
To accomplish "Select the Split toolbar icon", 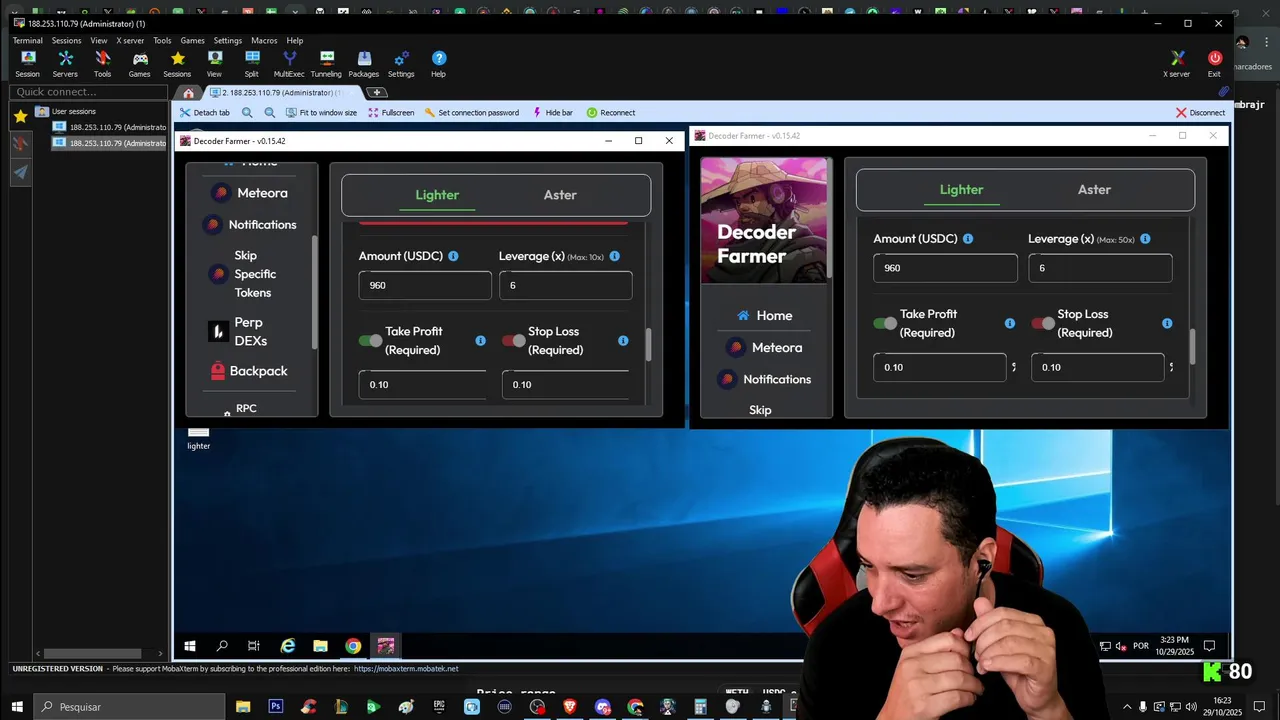I will point(251,64).
